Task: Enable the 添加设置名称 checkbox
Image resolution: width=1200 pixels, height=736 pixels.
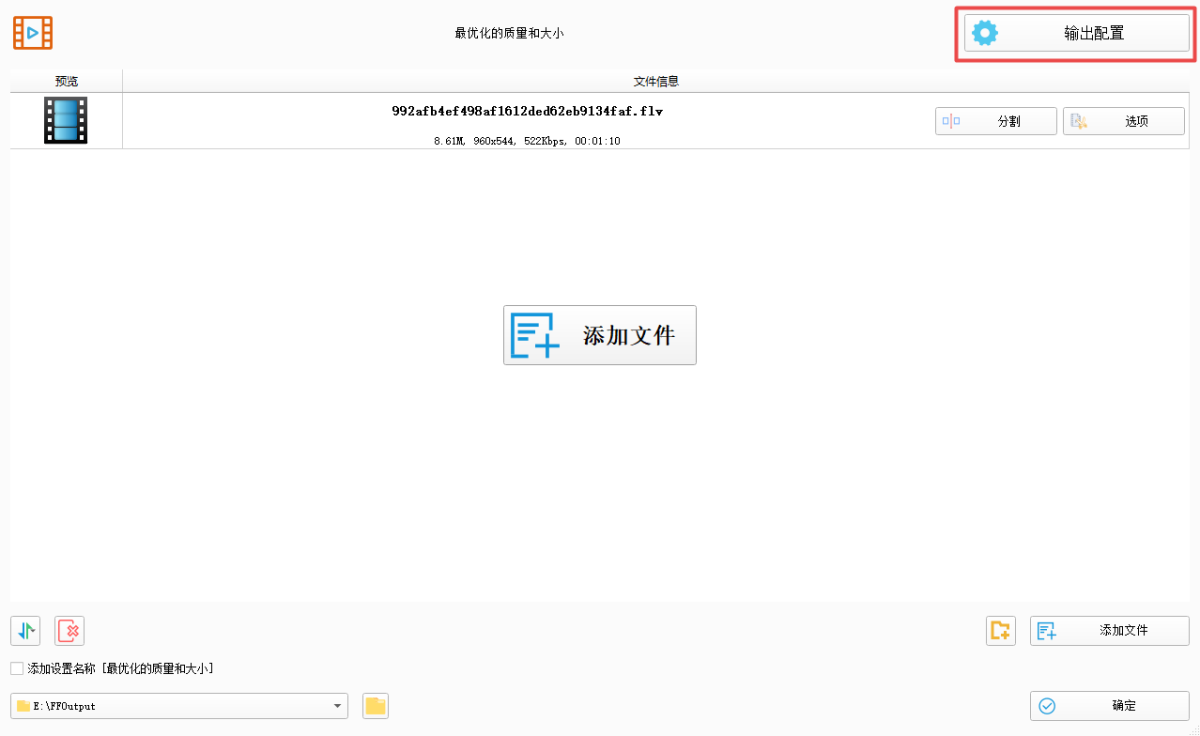Action: [17, 668]
